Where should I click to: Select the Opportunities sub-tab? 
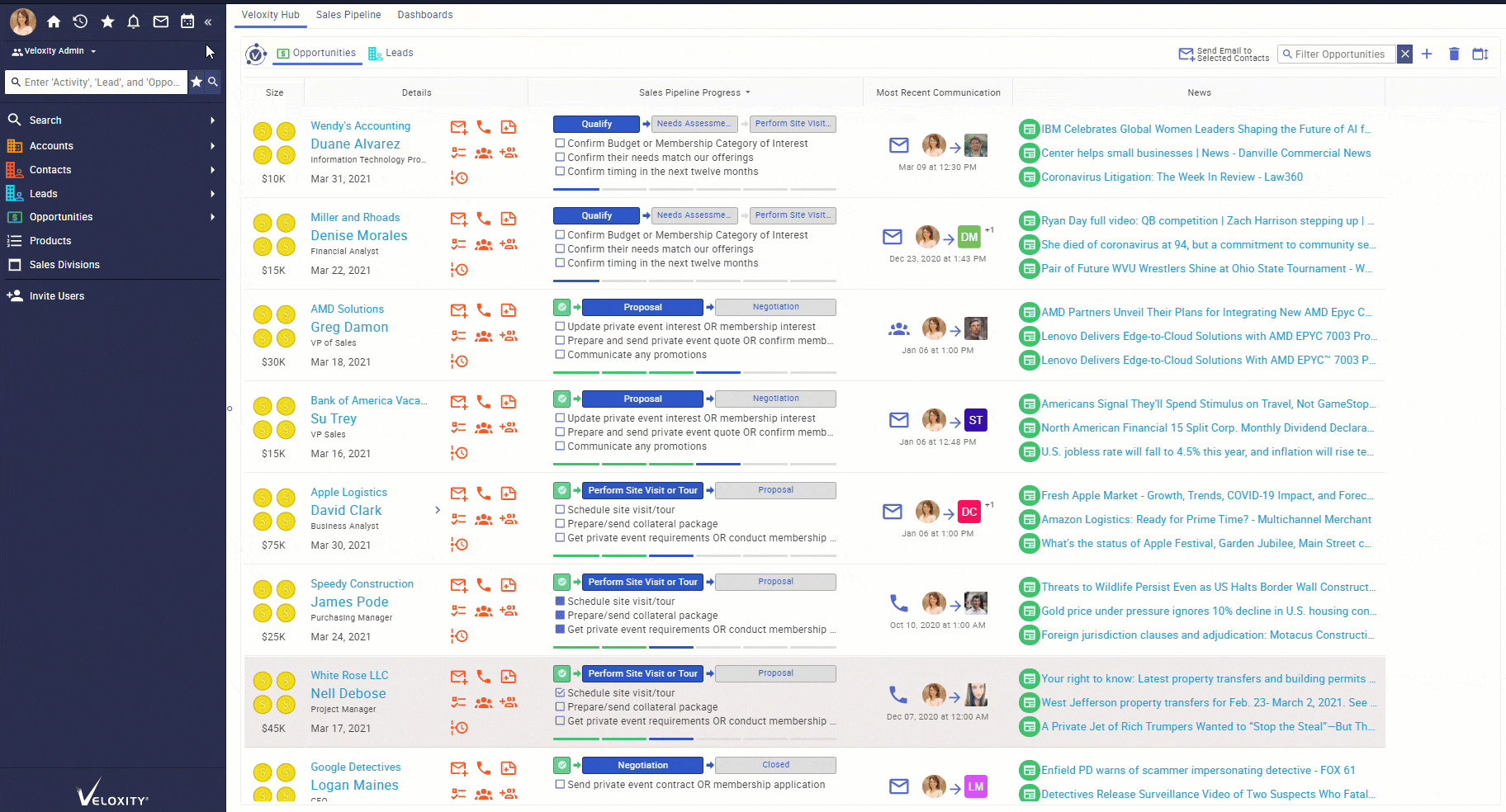point(317,53)
